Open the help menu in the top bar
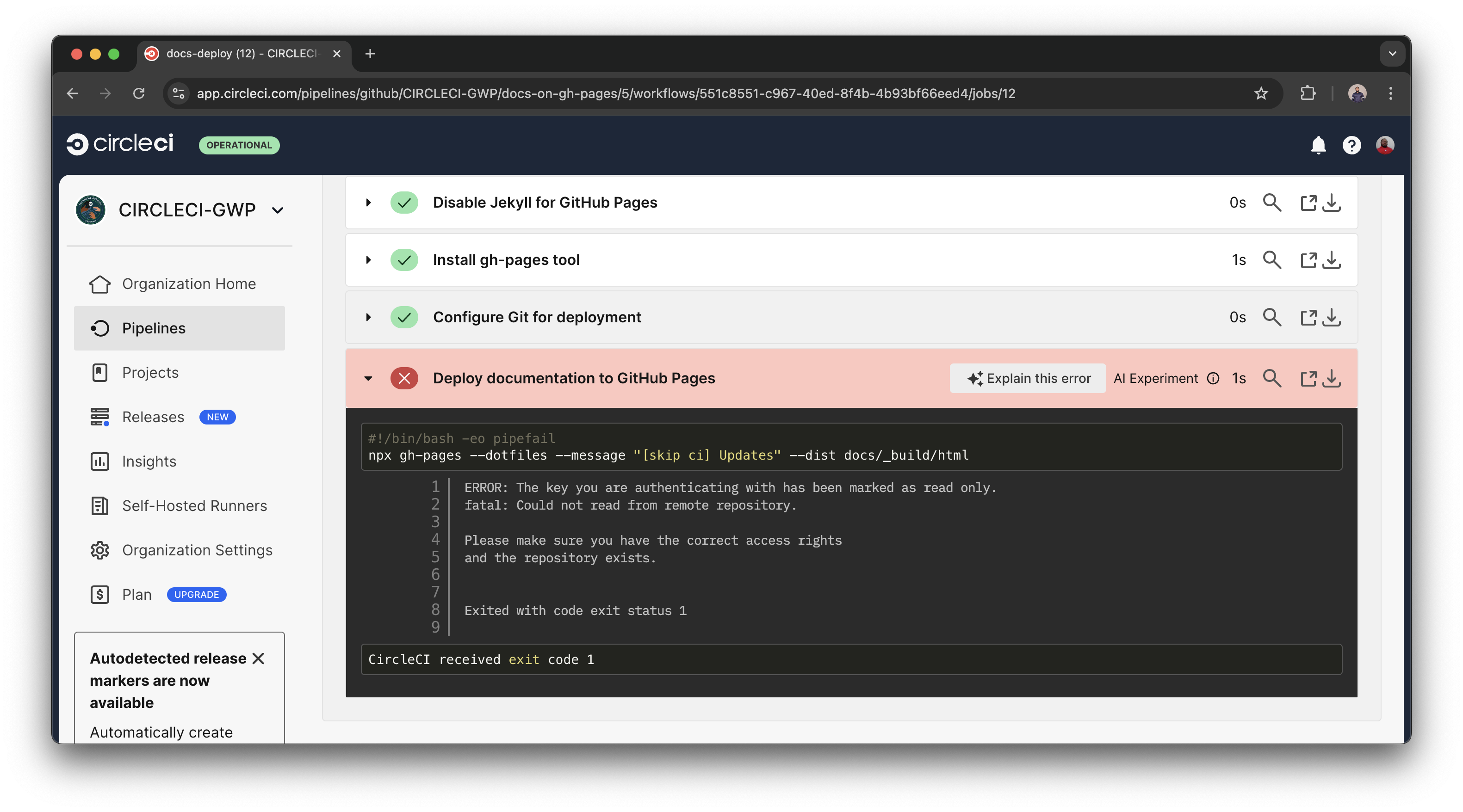This screenshot has height=812, width=1463. (1352, 145)
